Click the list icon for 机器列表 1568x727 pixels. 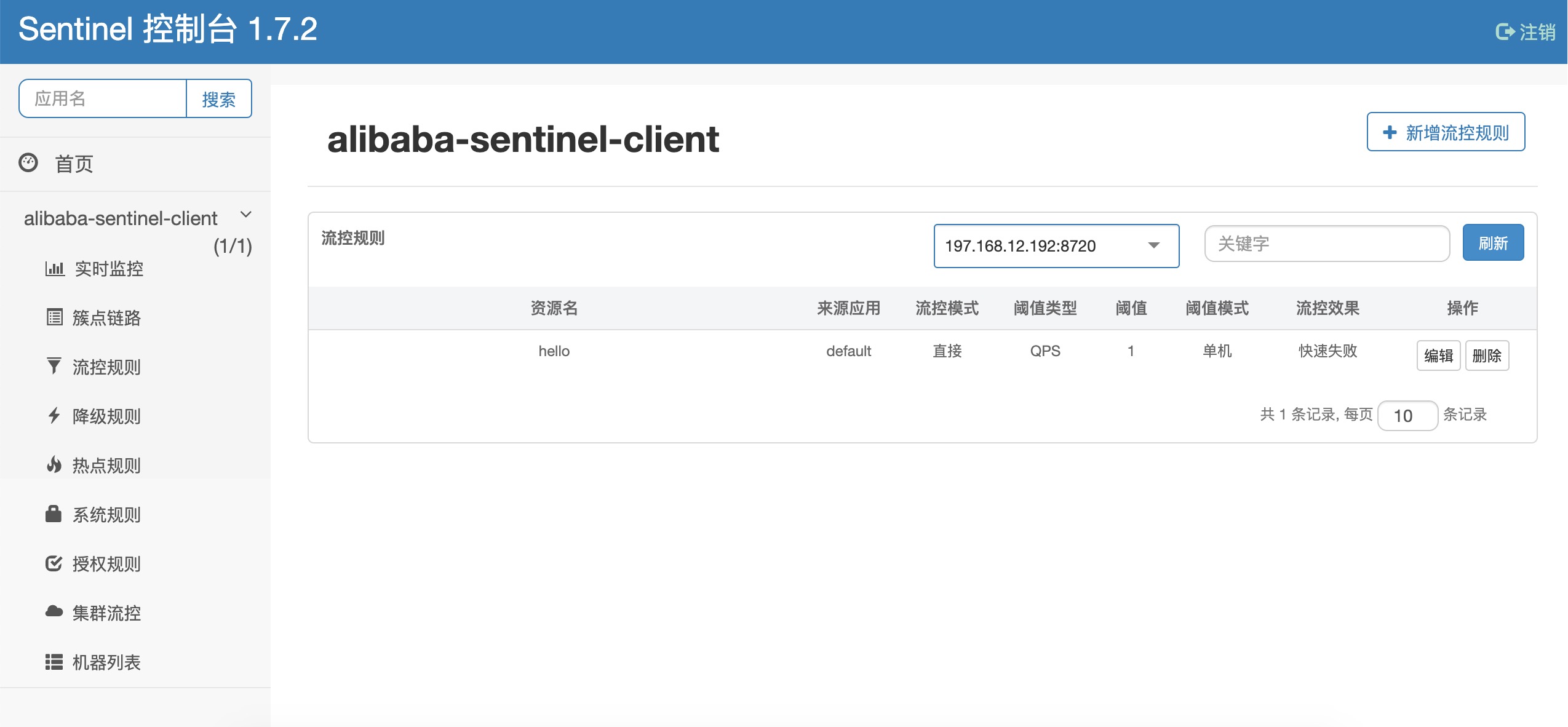tap(54, 662)
